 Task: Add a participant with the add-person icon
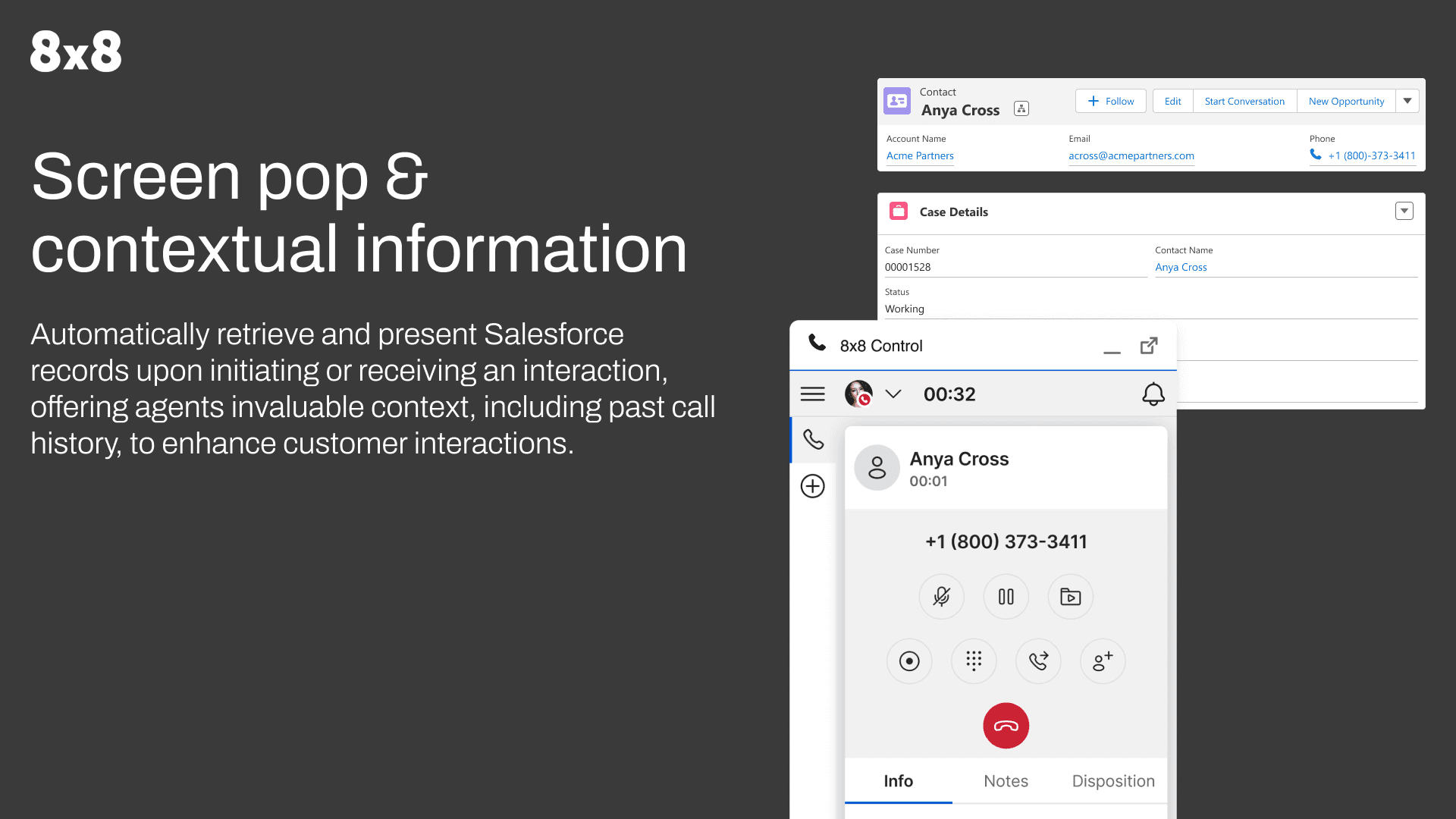(x=1103, y=661)
